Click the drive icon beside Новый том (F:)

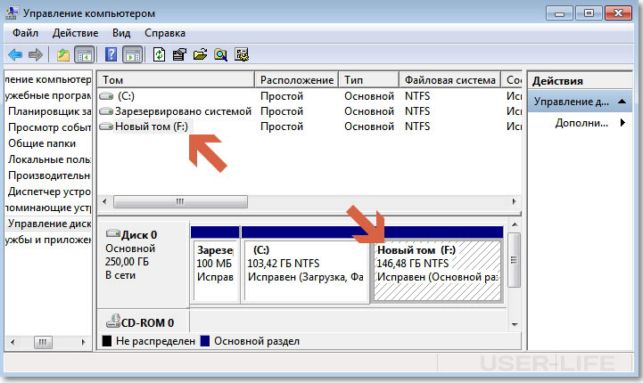pyautogui.click(x=106, y=127)
